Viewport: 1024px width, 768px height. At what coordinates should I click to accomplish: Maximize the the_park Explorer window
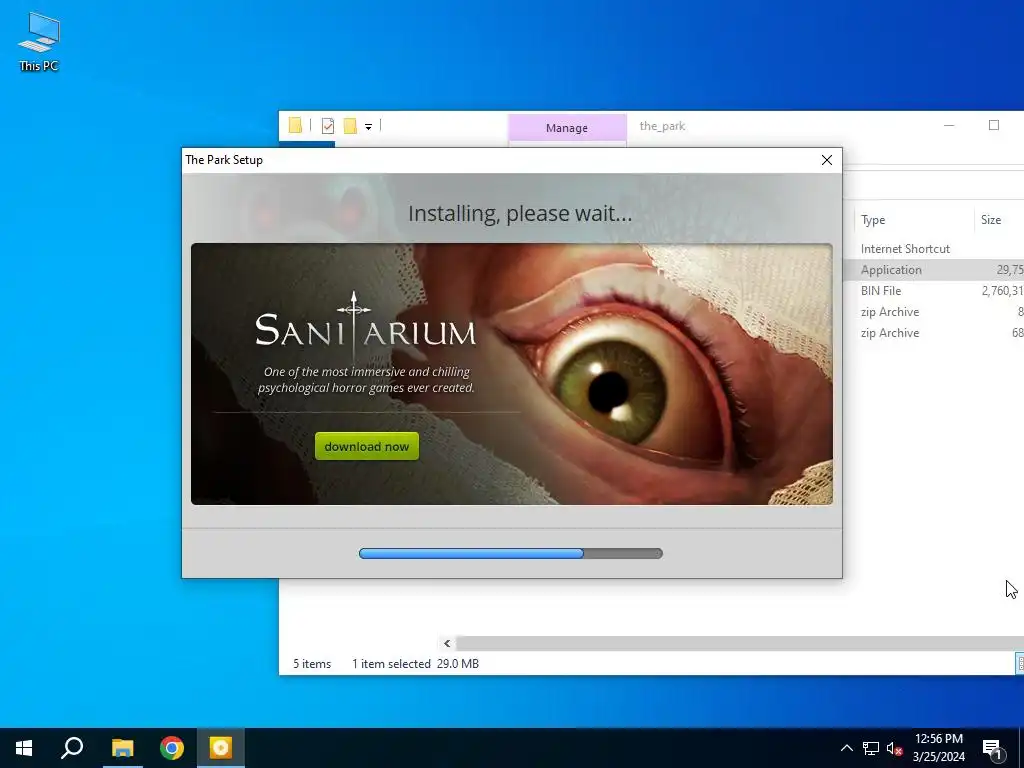(x=993, y=125)
